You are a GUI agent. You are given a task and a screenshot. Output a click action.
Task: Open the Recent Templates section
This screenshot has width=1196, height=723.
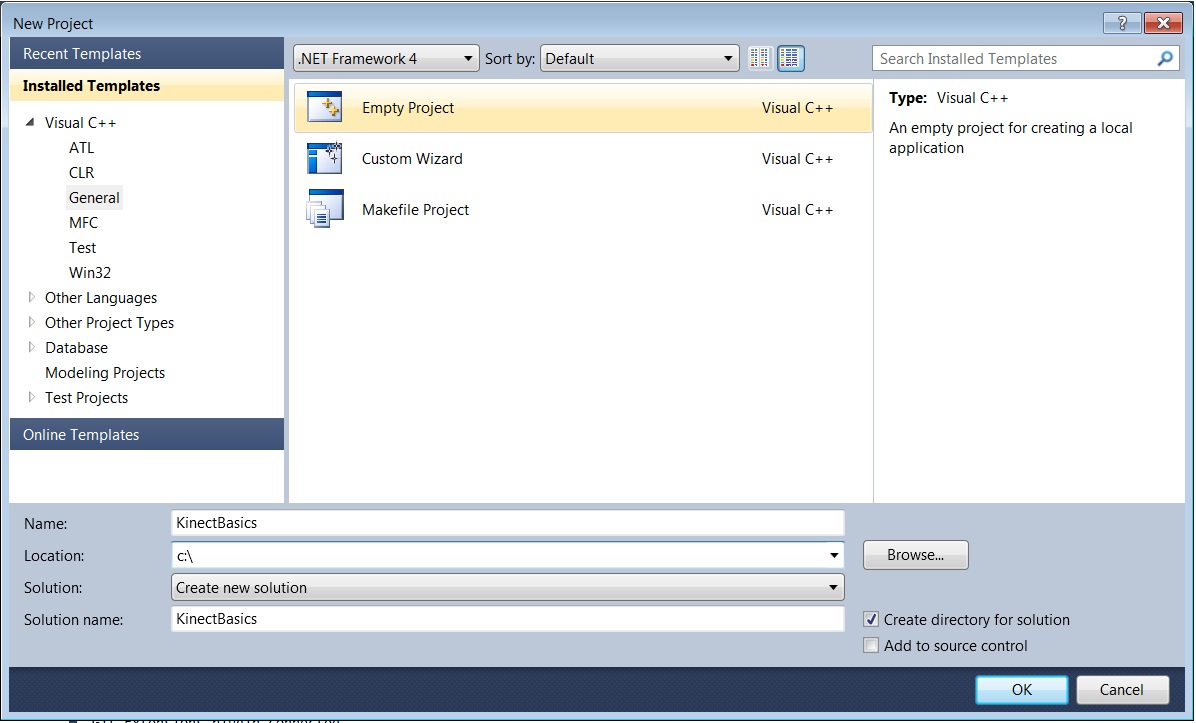tap(146, 53)
